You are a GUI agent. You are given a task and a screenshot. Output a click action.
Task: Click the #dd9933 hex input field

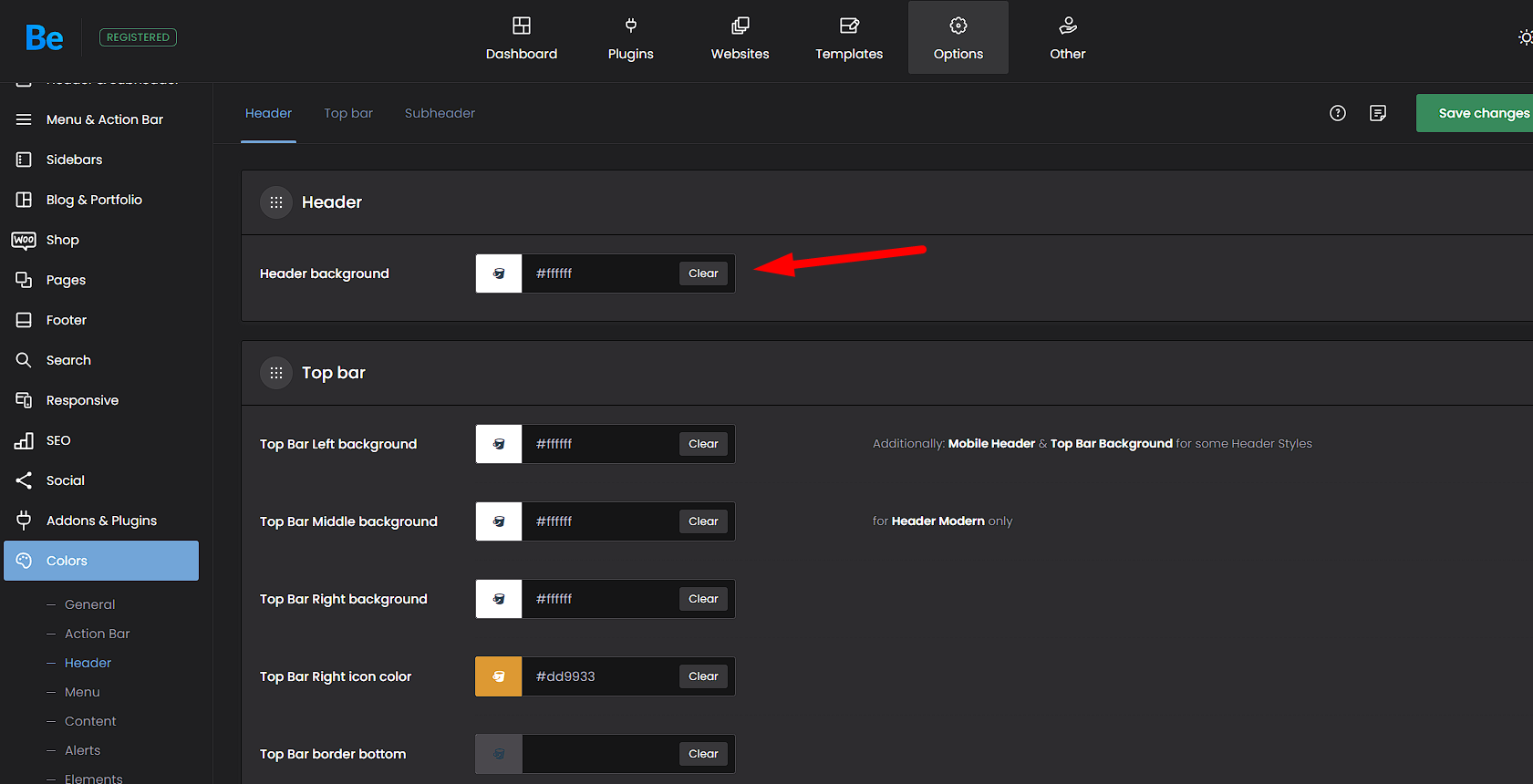pyautogui.click(x=599, y=676)
